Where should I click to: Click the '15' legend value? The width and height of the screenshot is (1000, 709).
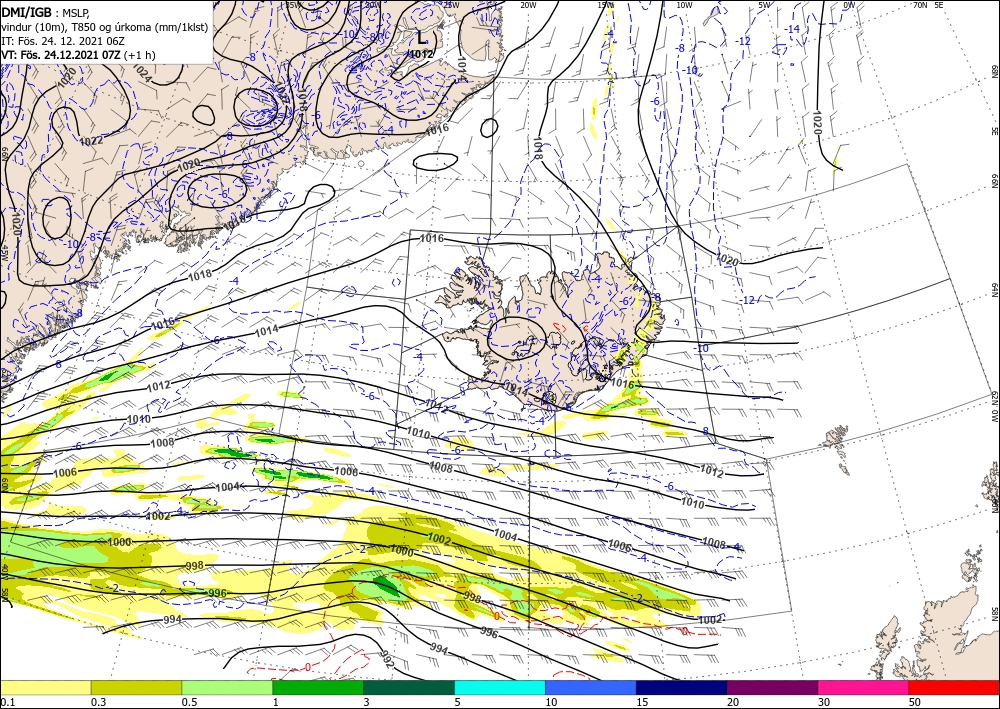click(642, 702)
